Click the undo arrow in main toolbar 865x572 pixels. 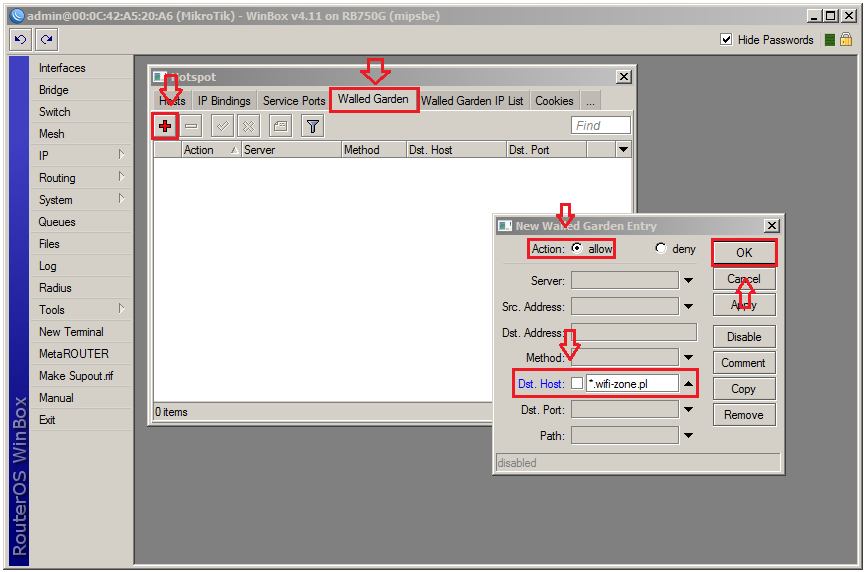(x=21, y=40)
